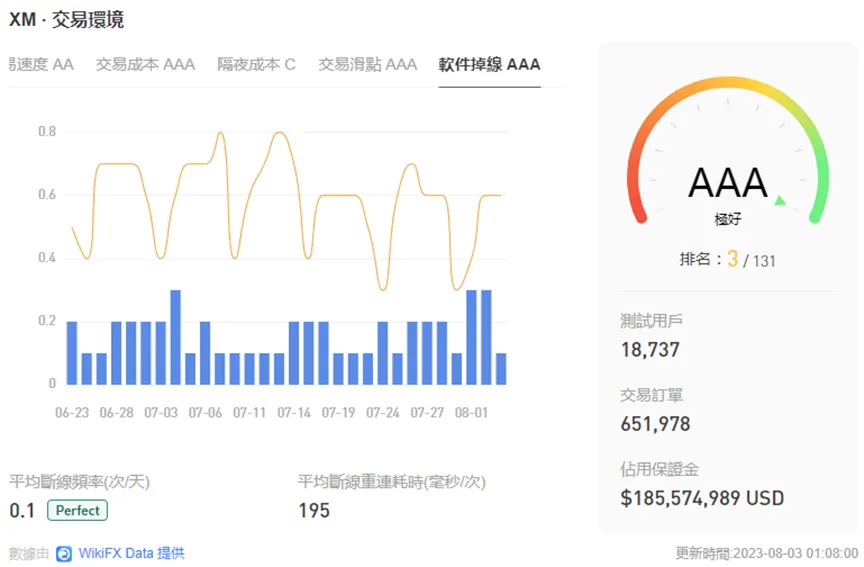Click the 0.6 y-axis label
The height and width of the screenshot is (567, 864).
click(47, 195)
